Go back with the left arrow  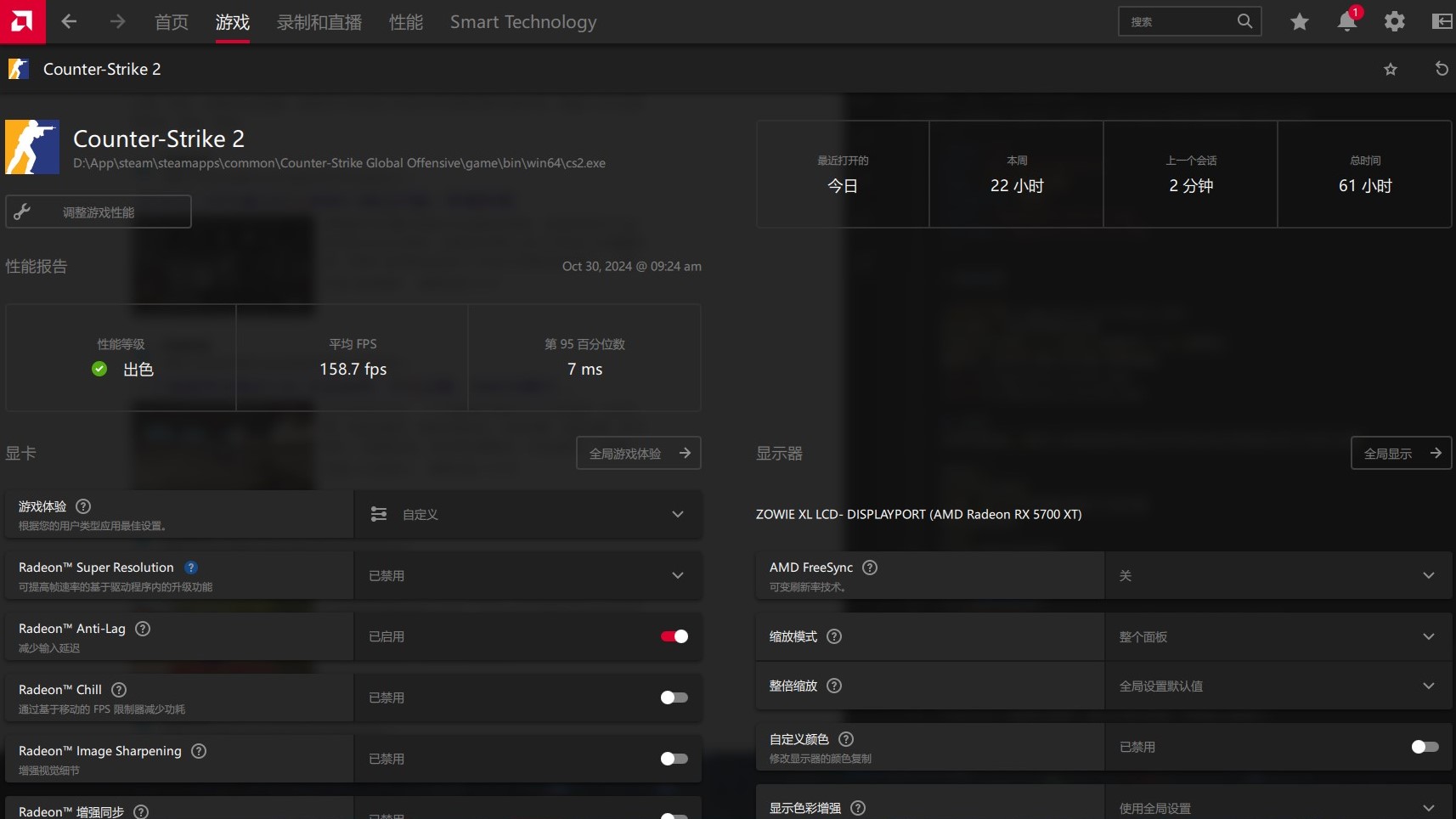point(69,22)
